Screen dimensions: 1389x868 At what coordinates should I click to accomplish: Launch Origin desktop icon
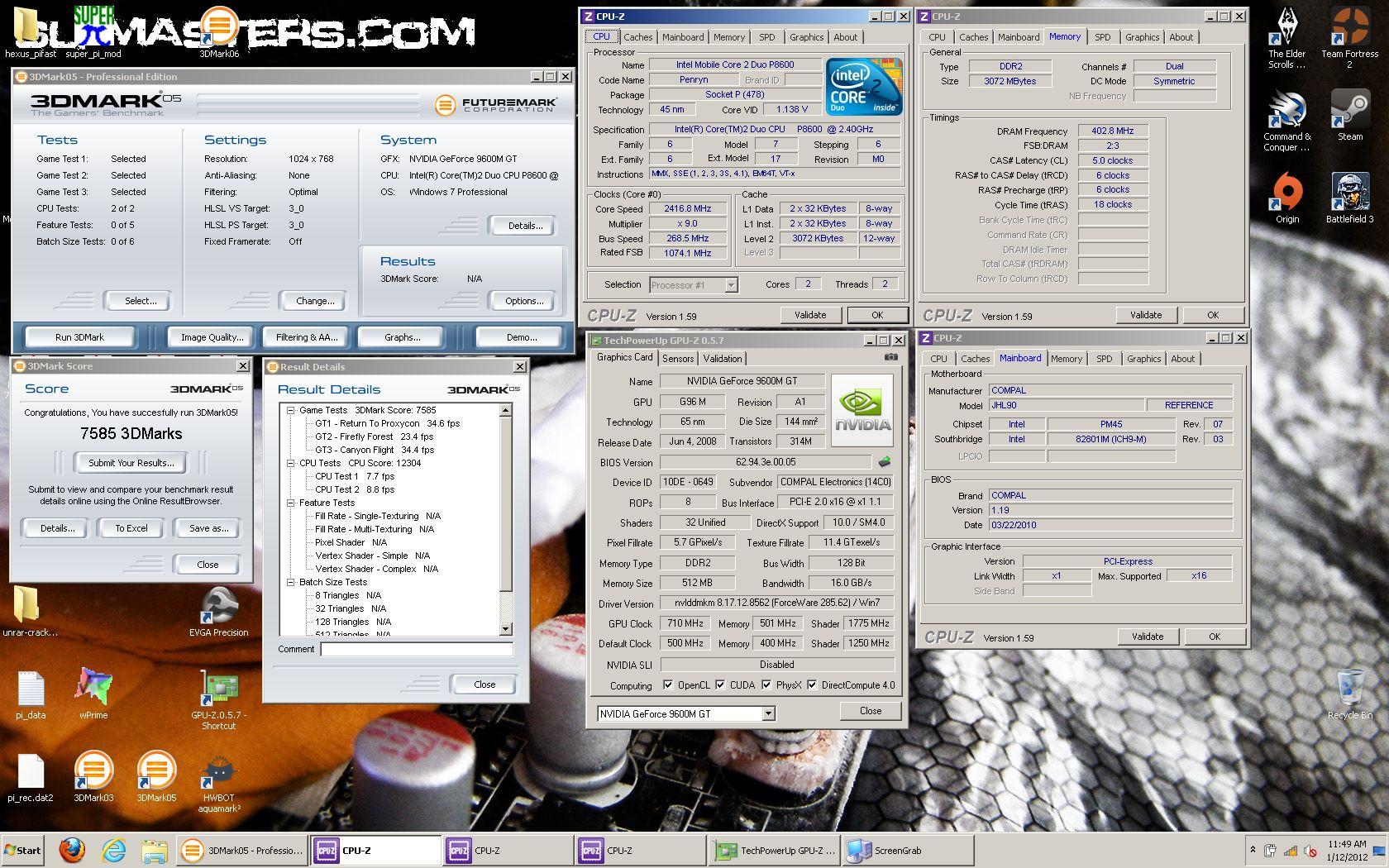1287,198
